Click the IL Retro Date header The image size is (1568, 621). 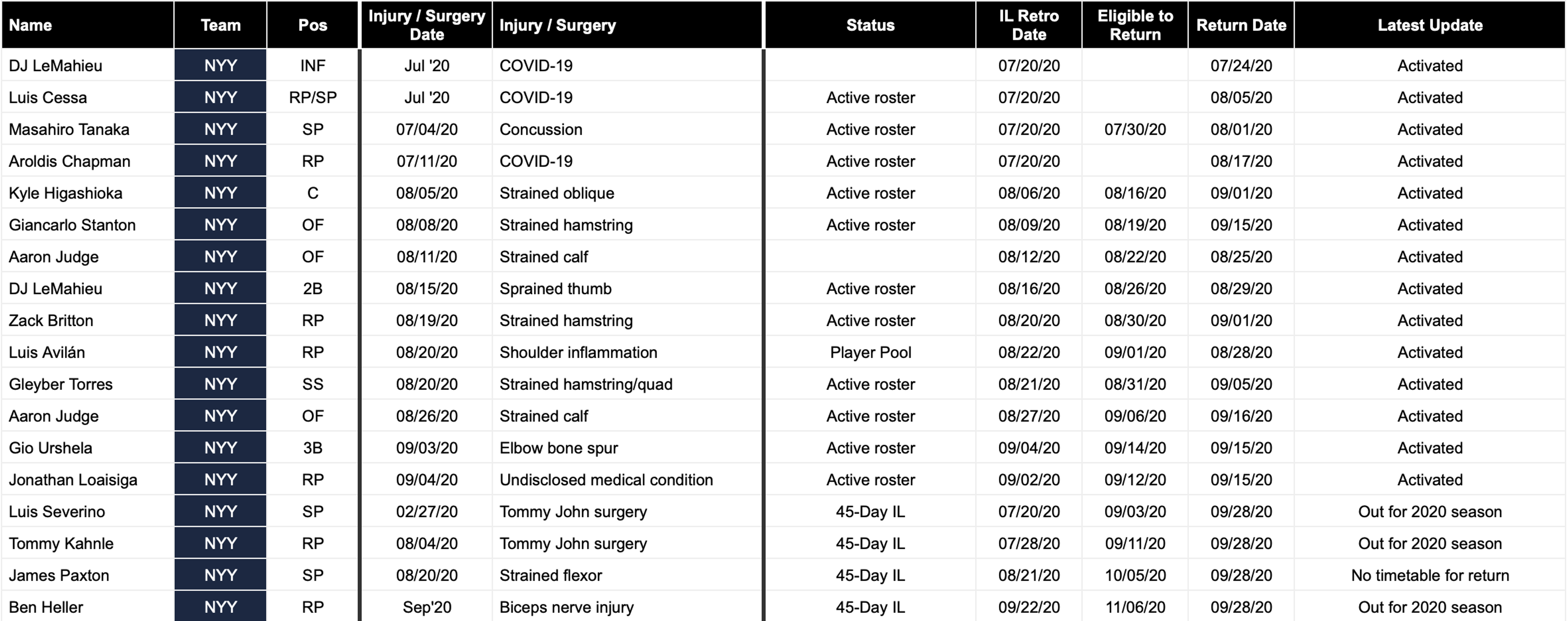click(1029, 25)
